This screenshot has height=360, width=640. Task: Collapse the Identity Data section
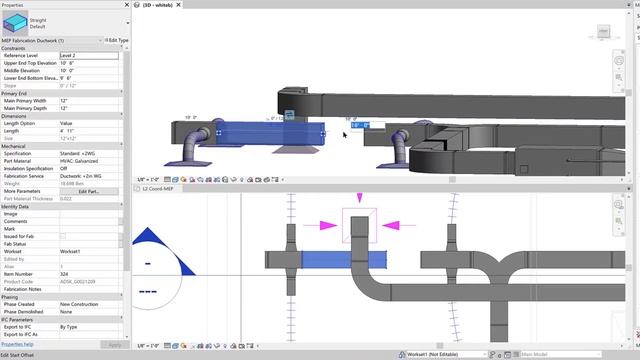click(121, 206)
